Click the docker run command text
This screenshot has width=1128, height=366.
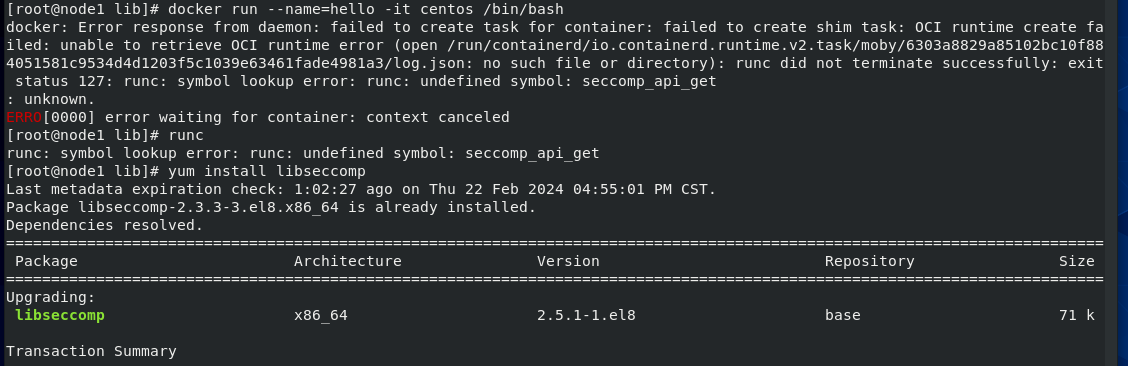365,9
